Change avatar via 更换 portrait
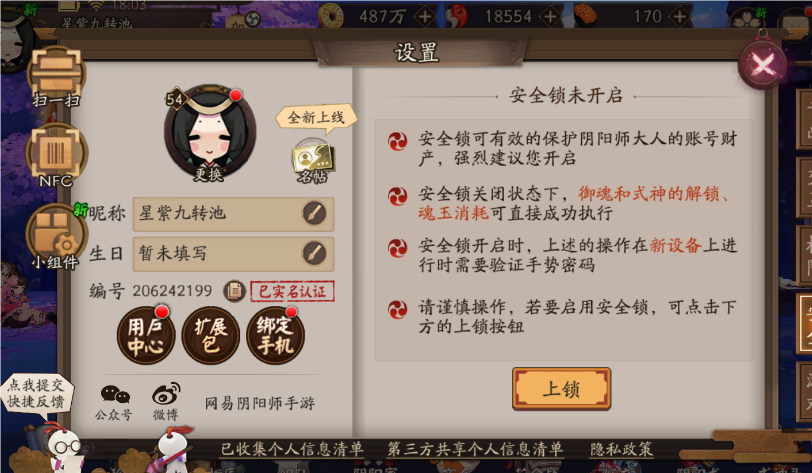Screen dimensions: 812x473 point(210,133)
